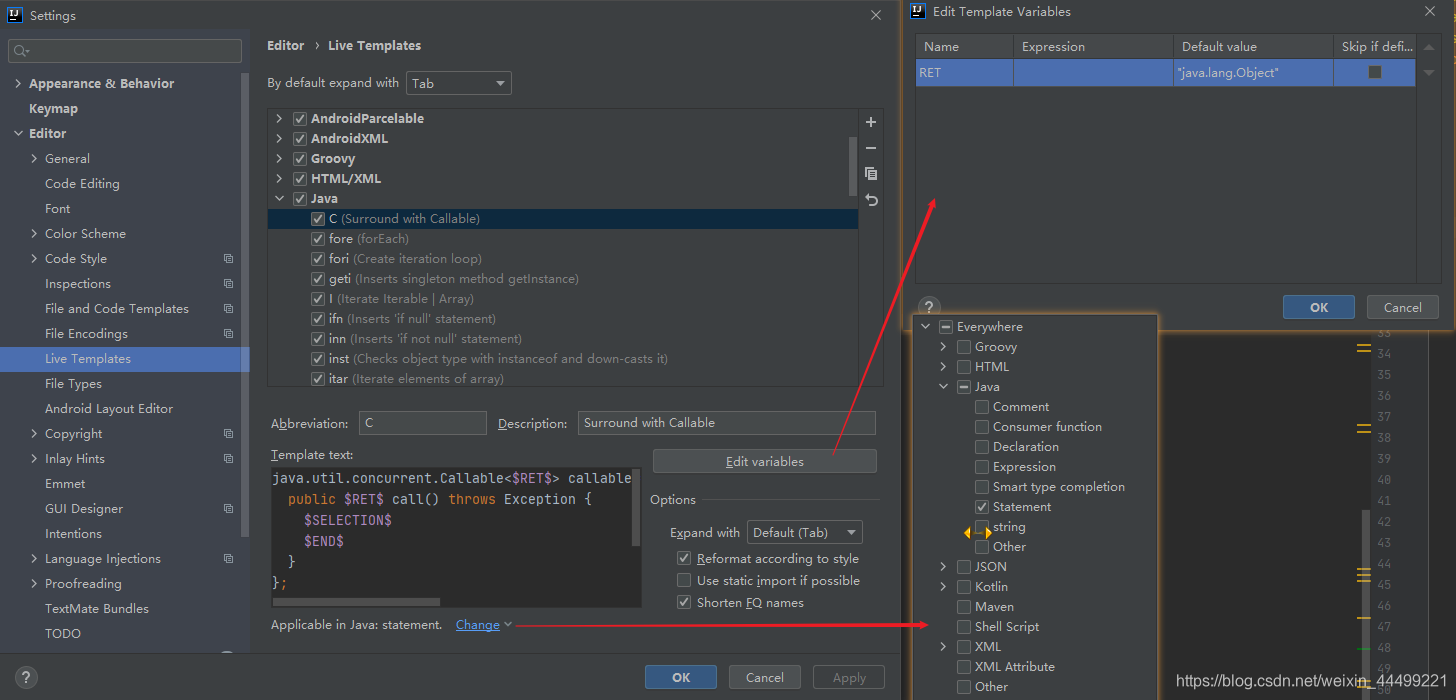Click OK in Edit Template Variables

1319,307
